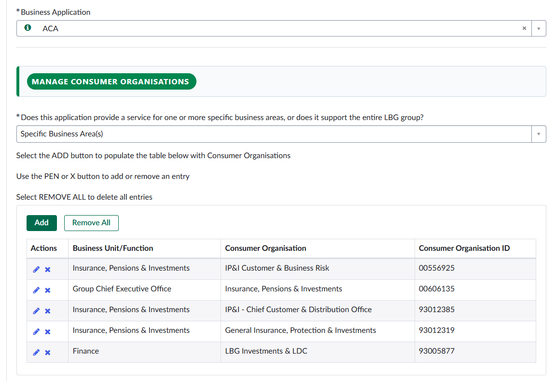Edit the IP&I Customer & Business Risk row
Viewport: 556px width, 381px height.
click(x=36, y=269)
